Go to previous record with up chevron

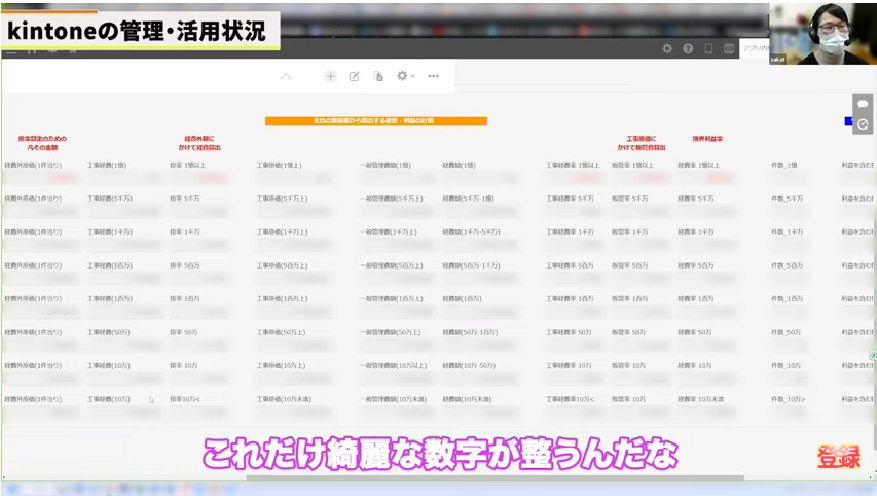286,76
